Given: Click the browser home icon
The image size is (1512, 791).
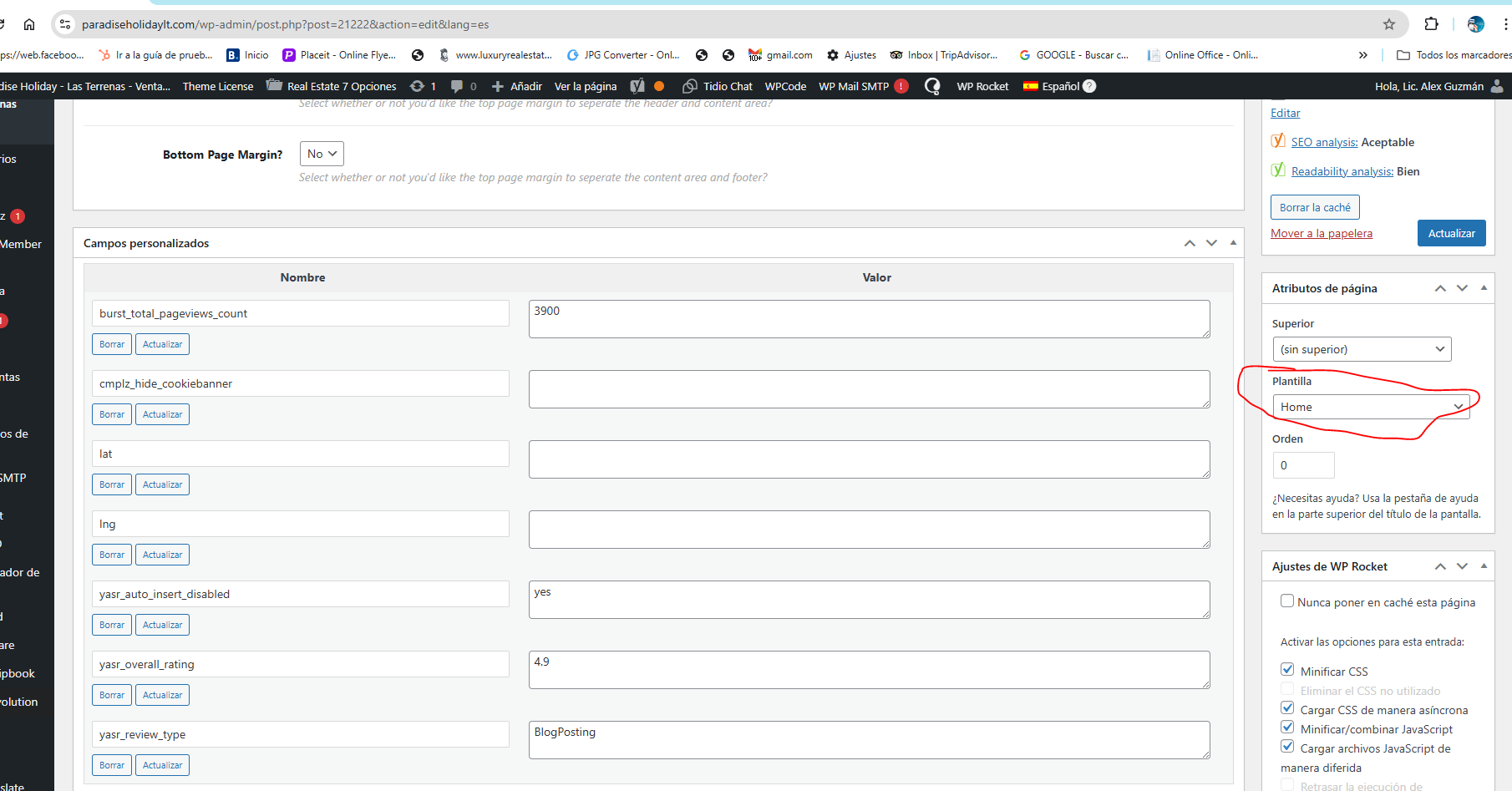Looking at the screenshot, I should 29,24.
